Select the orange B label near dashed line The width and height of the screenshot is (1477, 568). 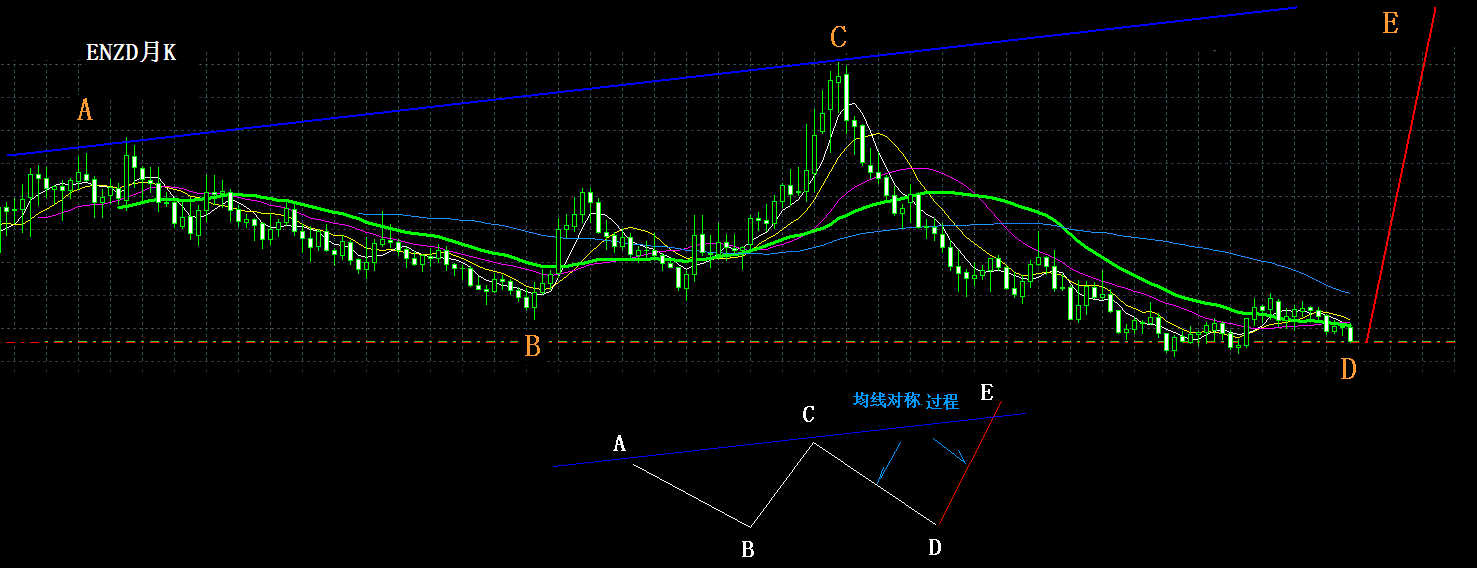[533, 347]
